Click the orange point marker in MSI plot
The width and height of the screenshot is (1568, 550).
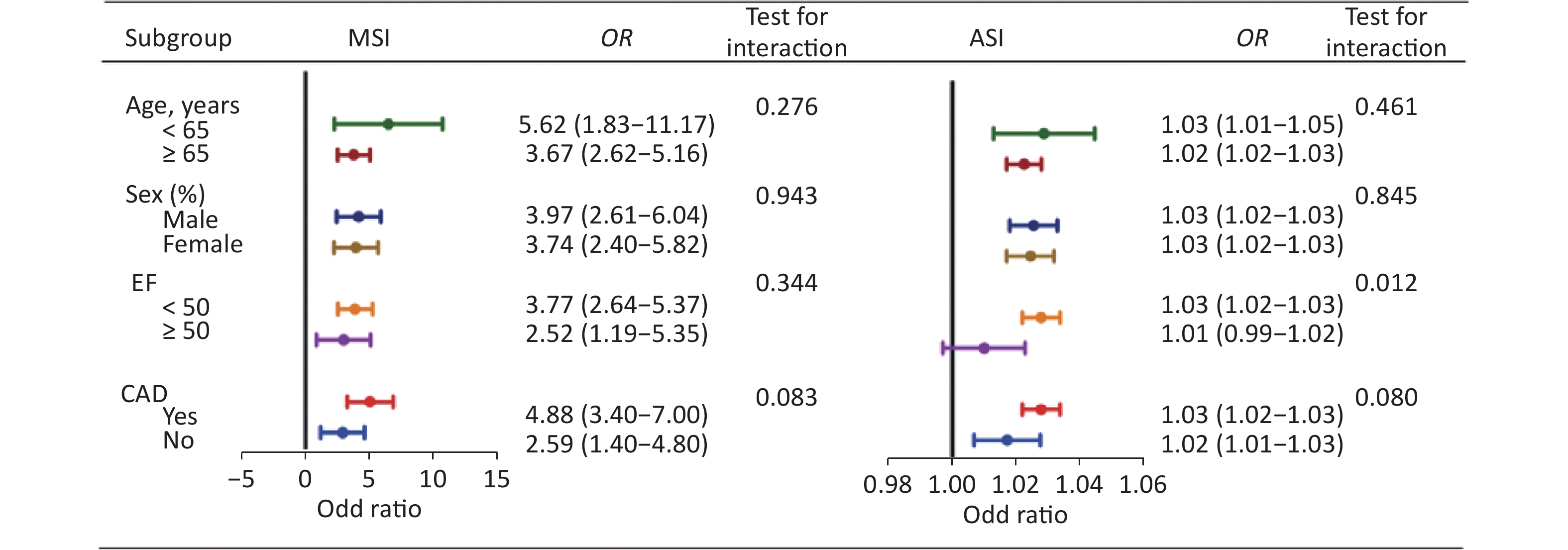[355, 309]
